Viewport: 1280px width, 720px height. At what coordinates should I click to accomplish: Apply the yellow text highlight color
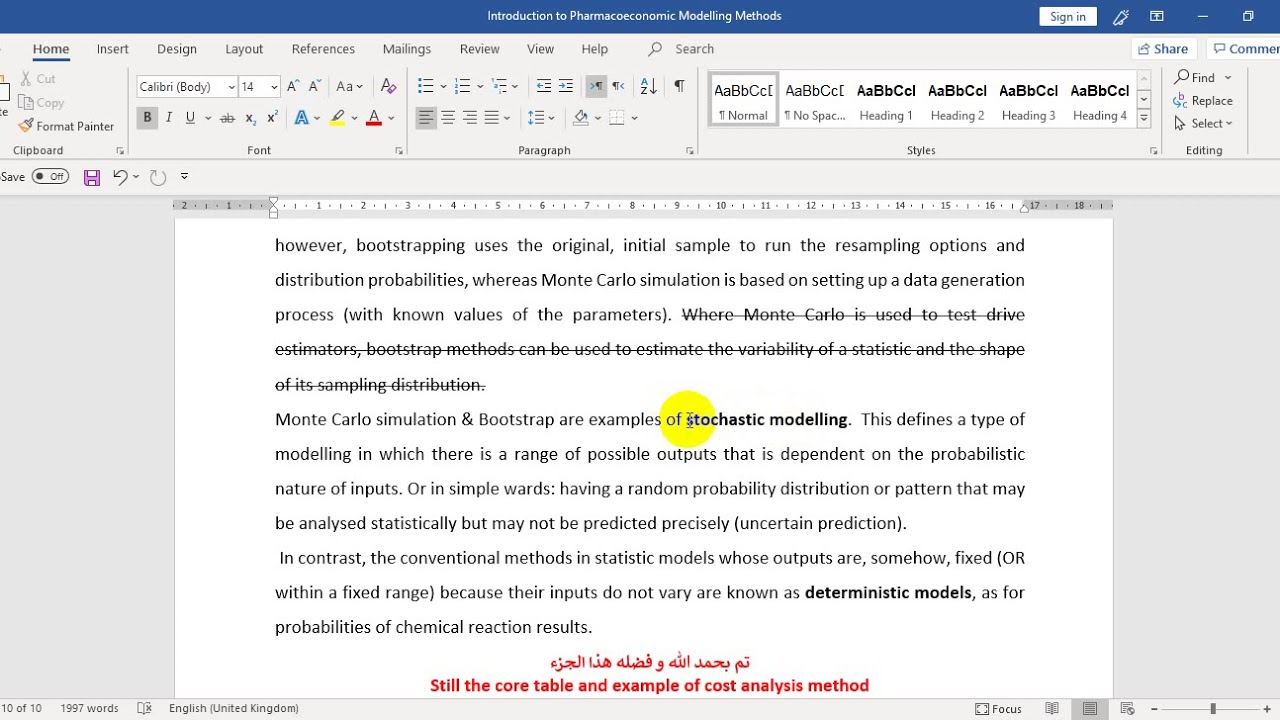click(x=338, y=118)
